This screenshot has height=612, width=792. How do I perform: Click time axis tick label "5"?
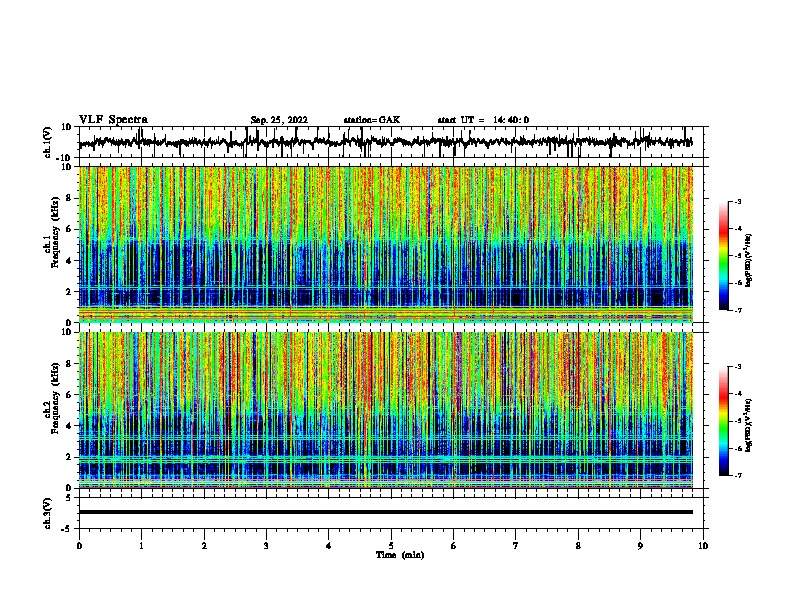(391, 546)
